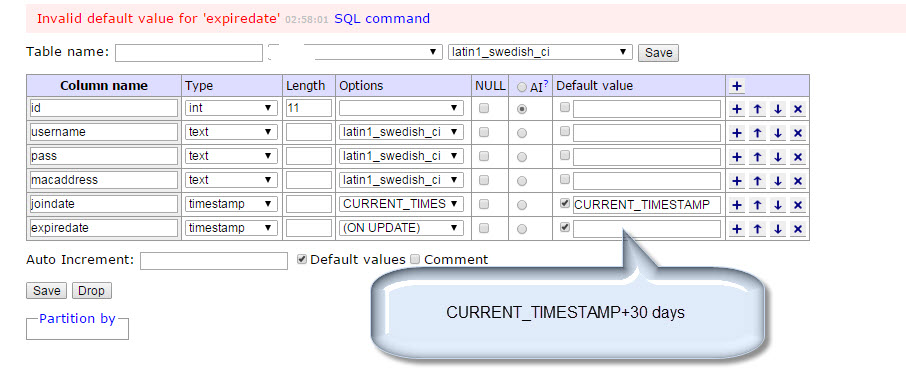Screen dimensions: 906x379
Task: Add a column after the username row
Action: click(x=736, y=132)
